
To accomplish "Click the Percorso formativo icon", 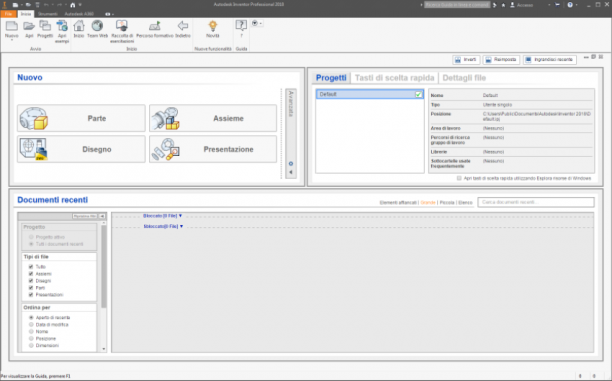I will point(155,26).
